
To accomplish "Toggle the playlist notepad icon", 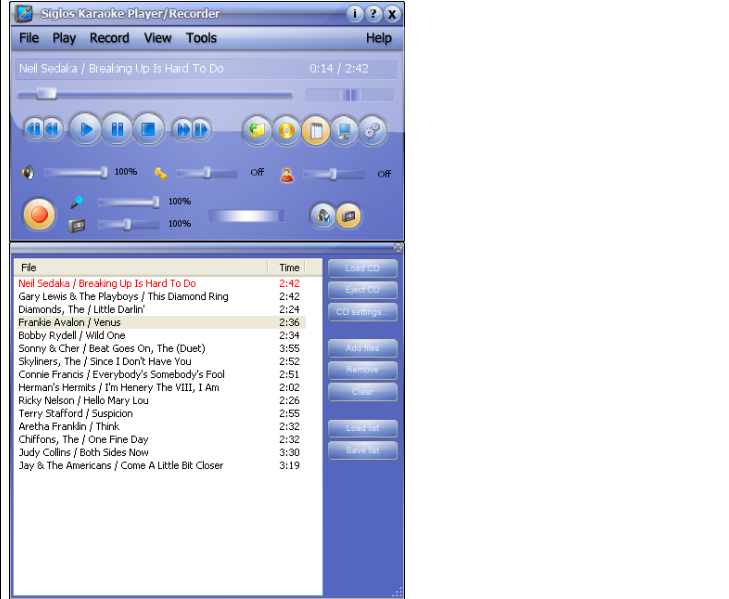I will coord(316,131).
